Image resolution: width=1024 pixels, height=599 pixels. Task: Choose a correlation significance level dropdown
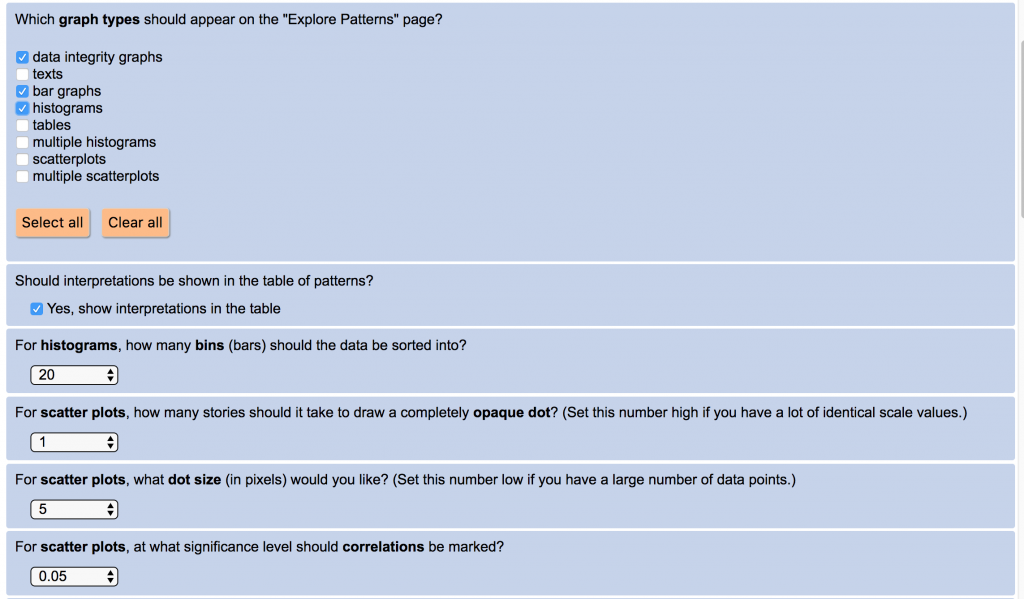[x=75, y=576]
